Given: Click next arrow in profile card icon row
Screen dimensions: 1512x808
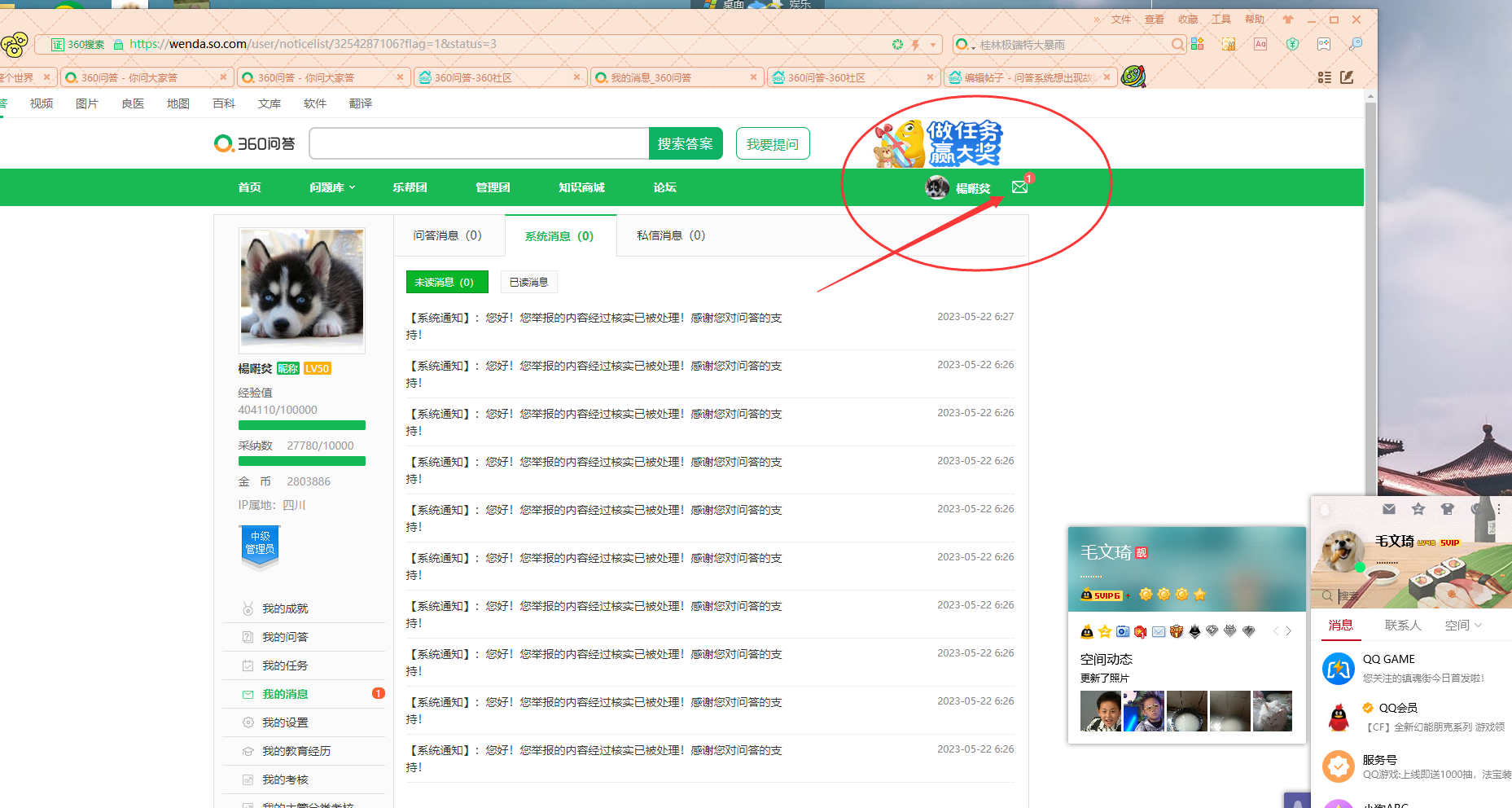Looking at the screenshot, I should pyautogui.click(x=1289, y=631).
